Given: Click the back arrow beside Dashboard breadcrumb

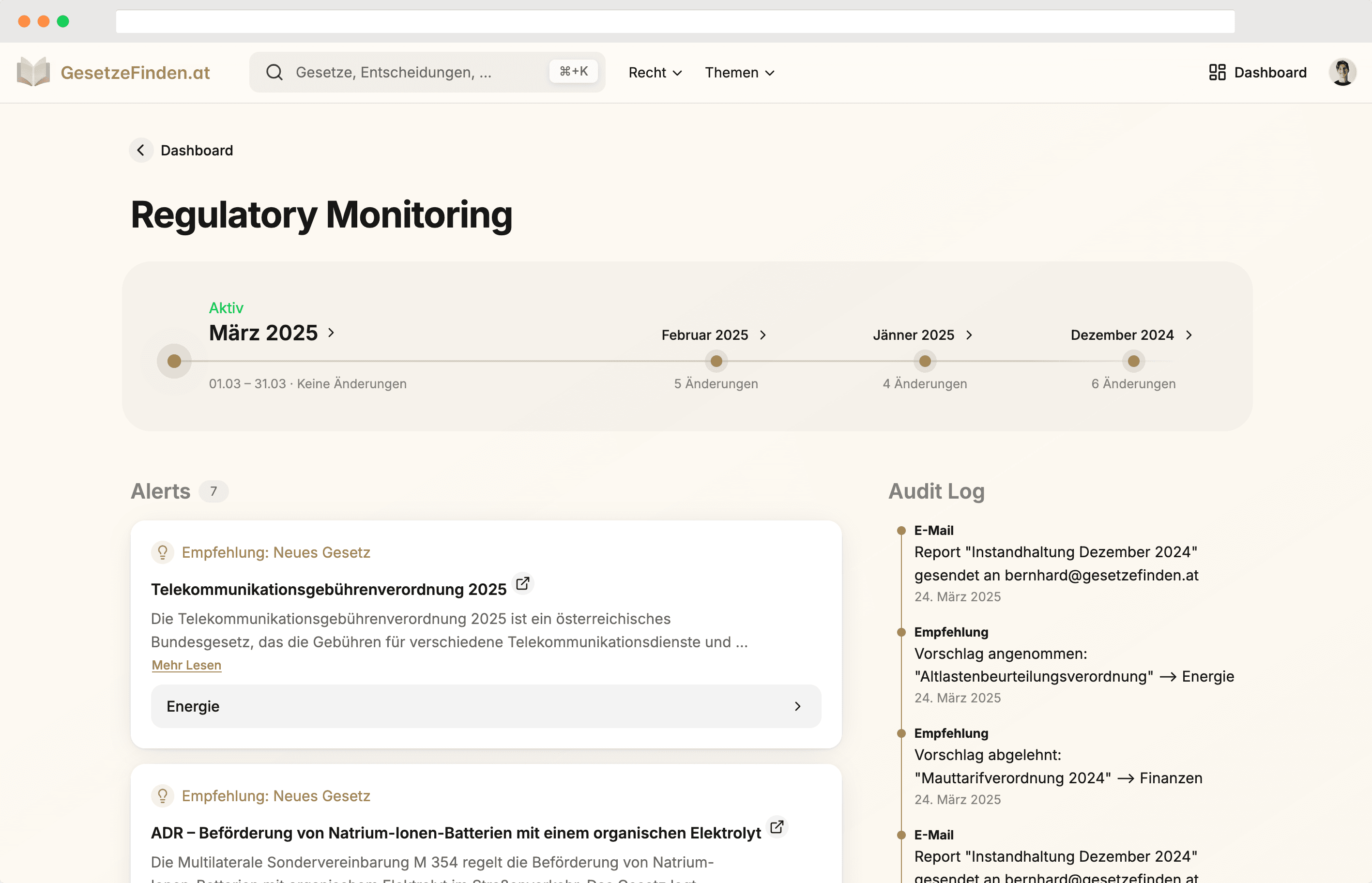Looking at the screenshot, I should 141,150.
